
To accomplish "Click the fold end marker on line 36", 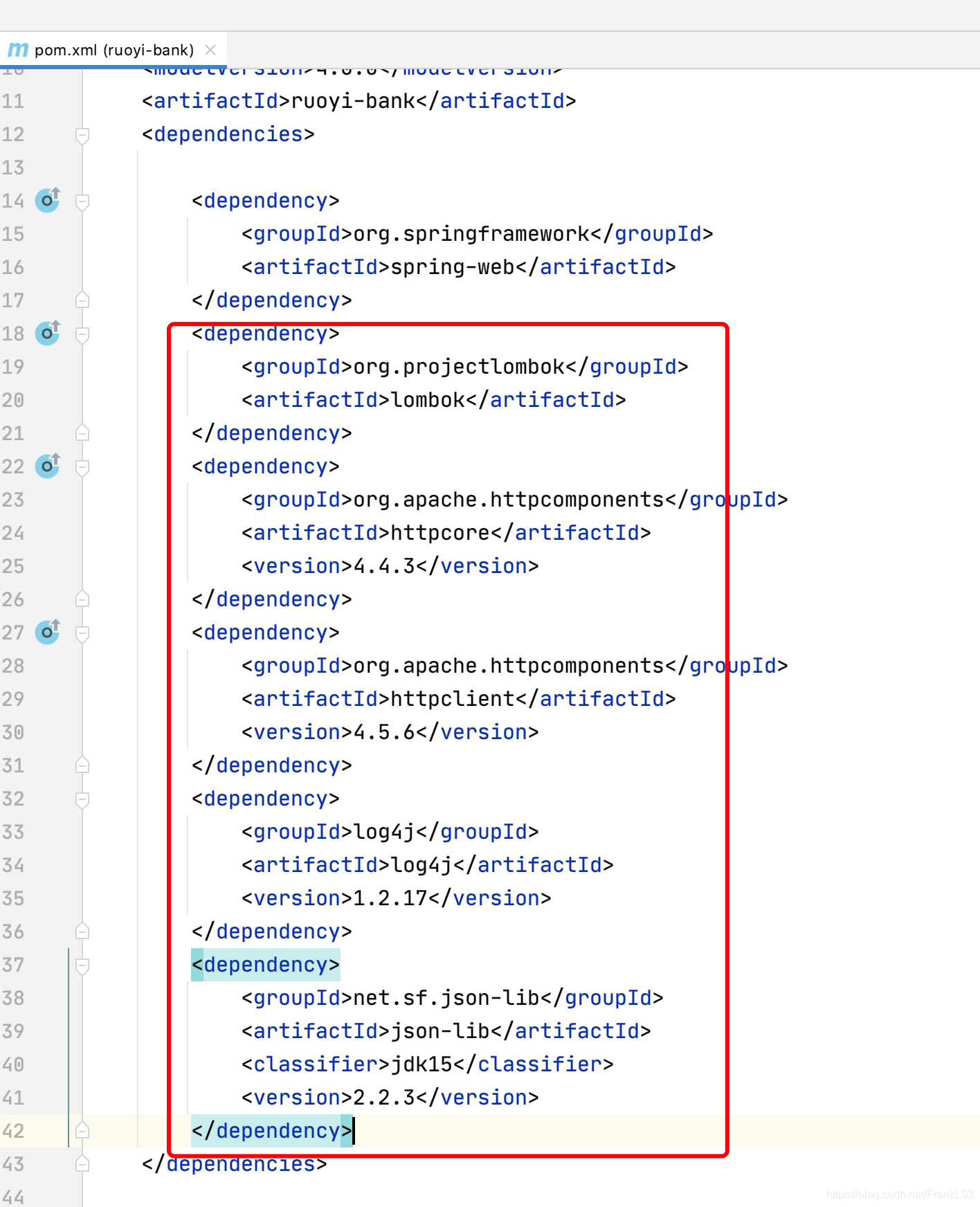I will (x=82, y=932).
